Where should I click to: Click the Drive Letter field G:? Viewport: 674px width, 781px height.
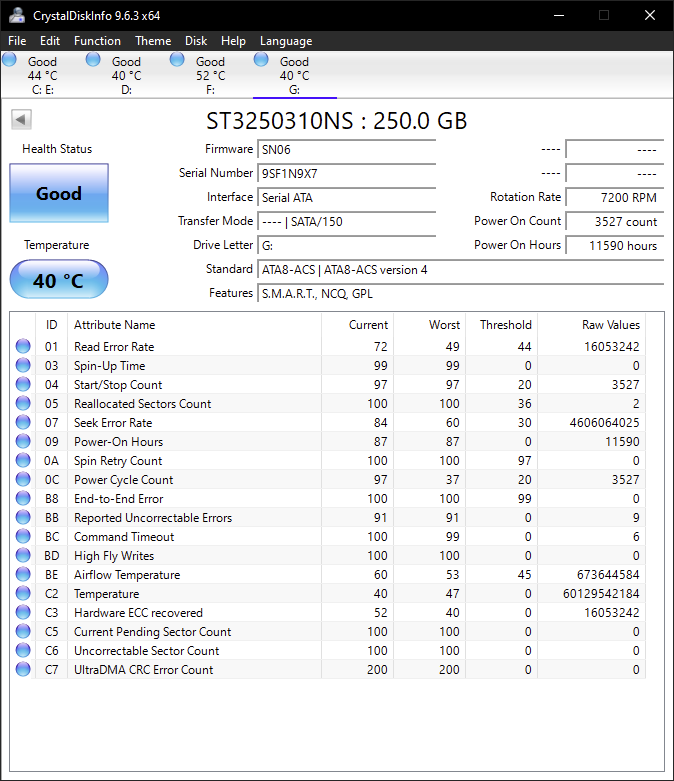click(347, 245)
